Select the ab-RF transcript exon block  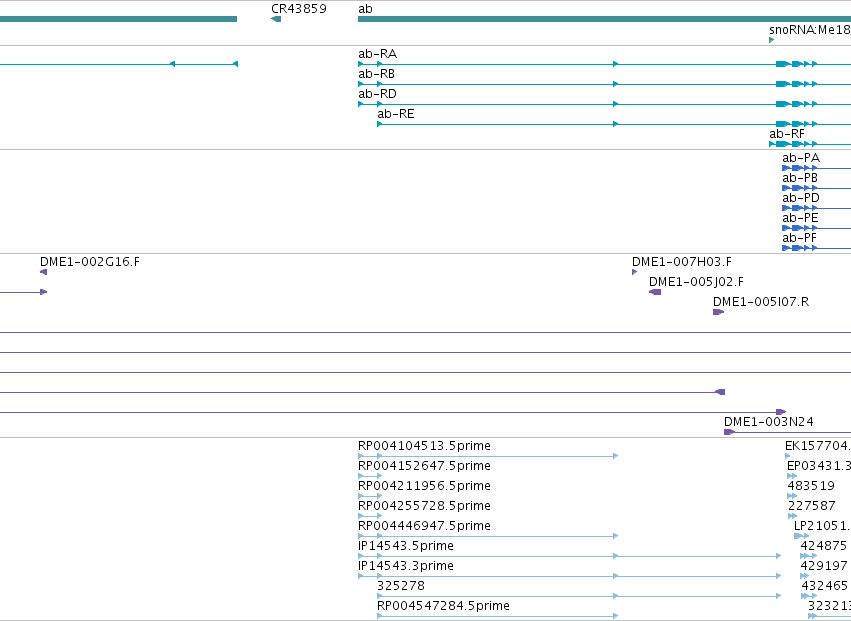click(x=783, y=144)
